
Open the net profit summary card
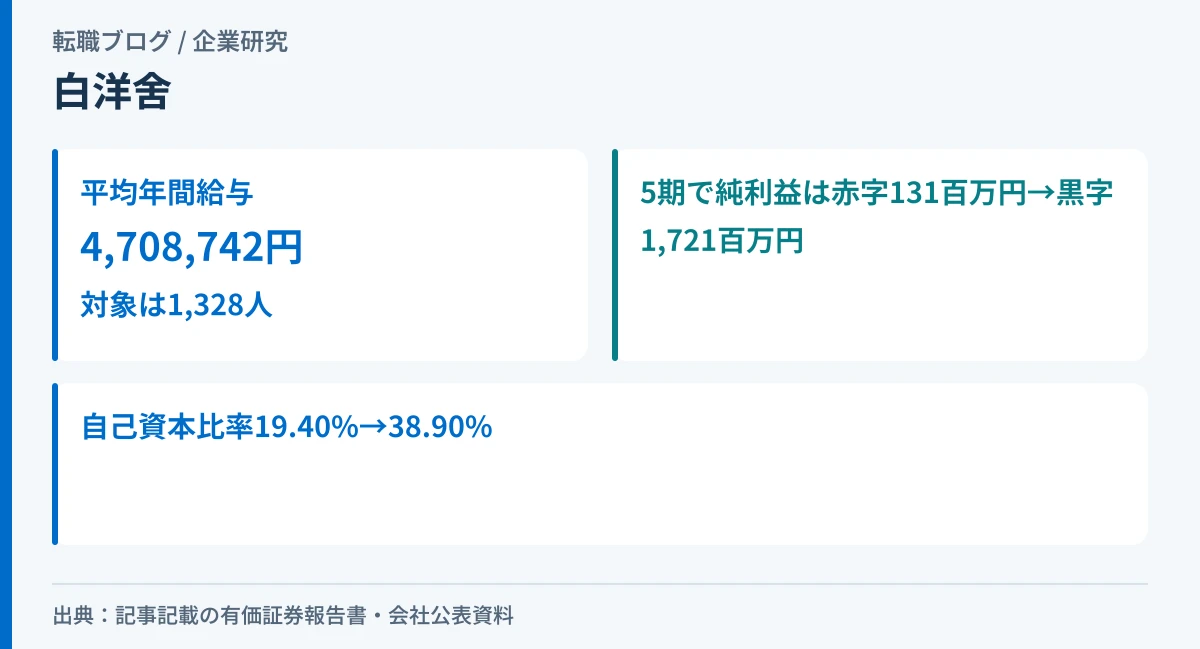point(880,255)
